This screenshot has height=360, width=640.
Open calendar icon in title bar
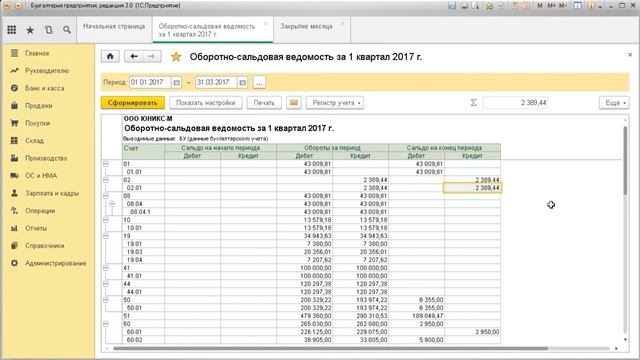tap(526, 6)
